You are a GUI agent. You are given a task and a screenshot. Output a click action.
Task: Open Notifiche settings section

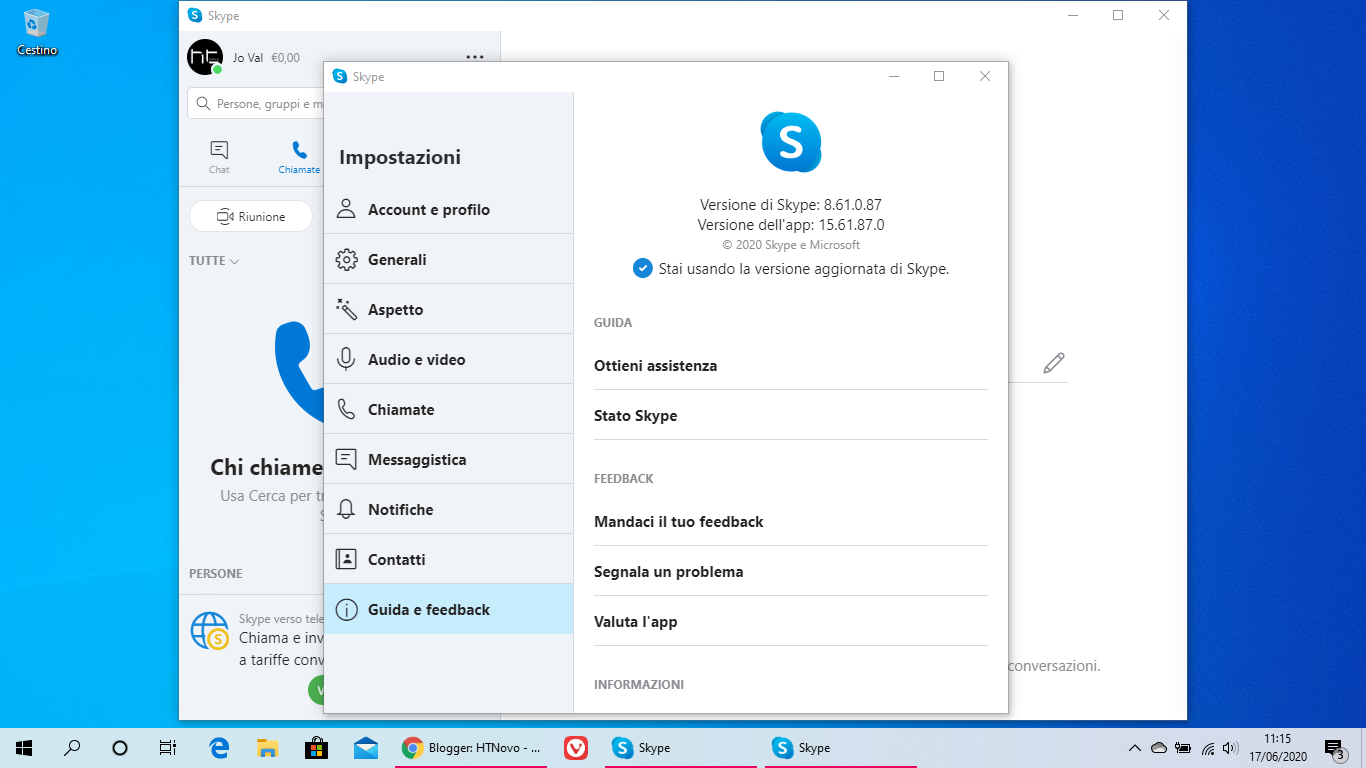tap(448, 509)
